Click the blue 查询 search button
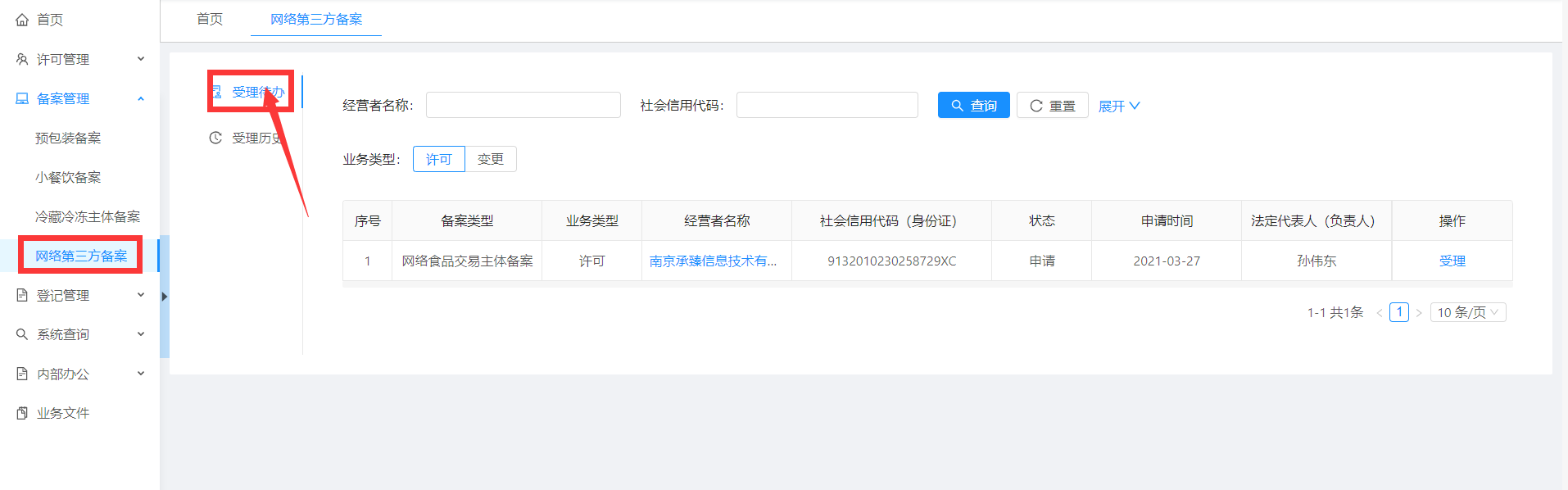Viewport: 1568px width, 490px height. click(x=973, y=106)
